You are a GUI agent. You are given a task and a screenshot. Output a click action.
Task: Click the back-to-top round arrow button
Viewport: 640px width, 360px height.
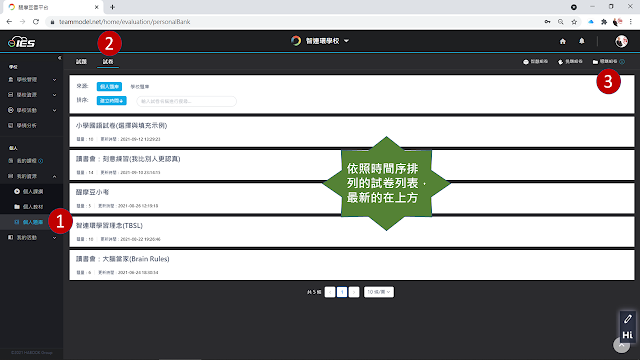point(621,345)
